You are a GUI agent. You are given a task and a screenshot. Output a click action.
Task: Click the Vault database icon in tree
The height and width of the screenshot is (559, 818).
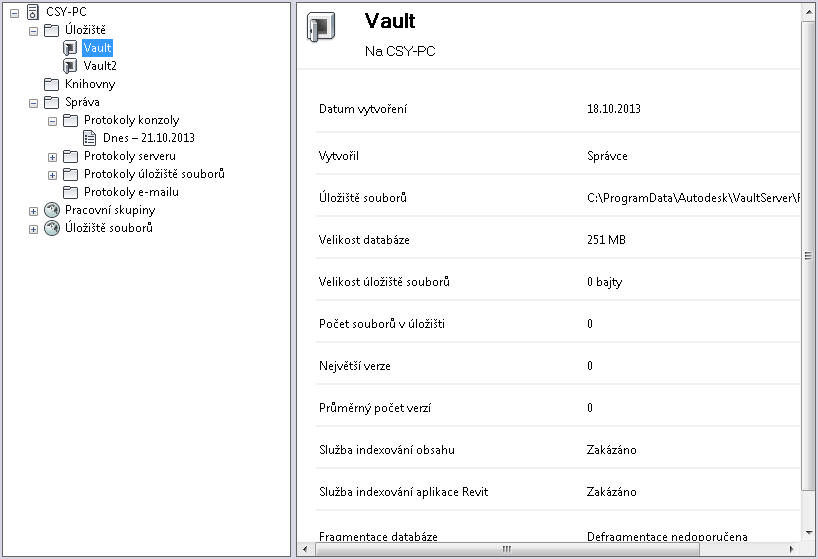70,48
